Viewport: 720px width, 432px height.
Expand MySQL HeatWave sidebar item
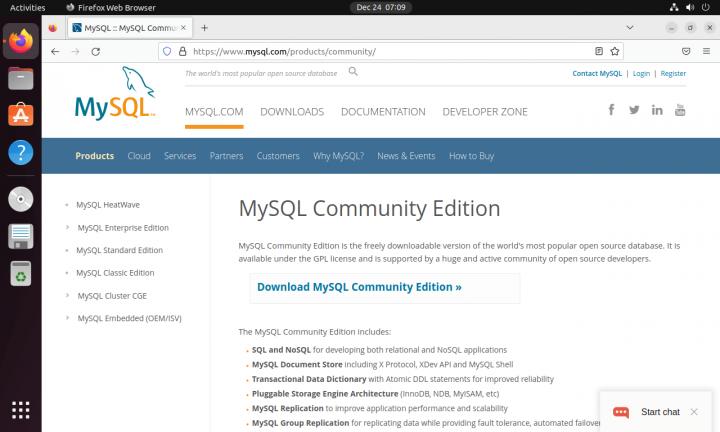click(107, 204)
